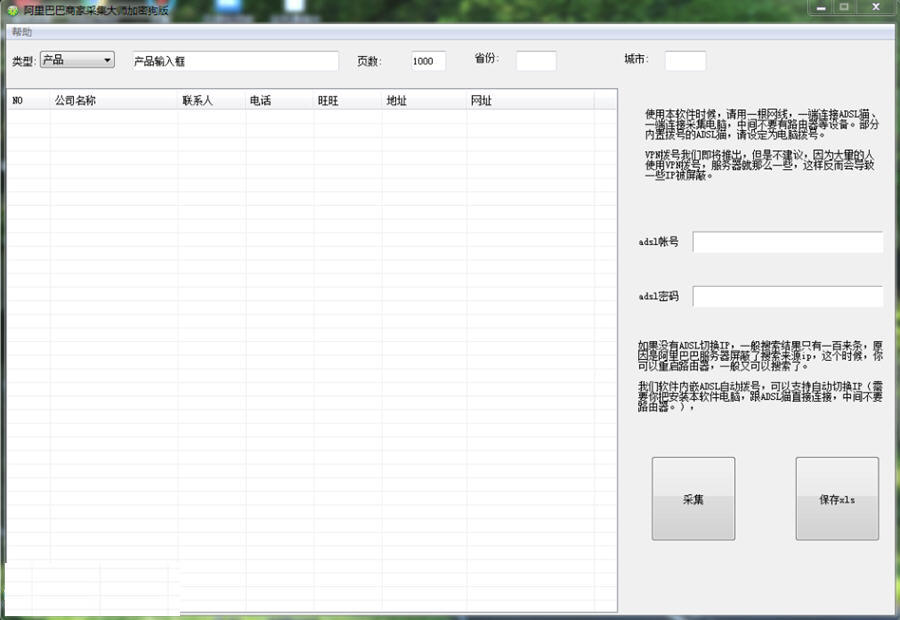Click the NO column header

coord(29,100)
